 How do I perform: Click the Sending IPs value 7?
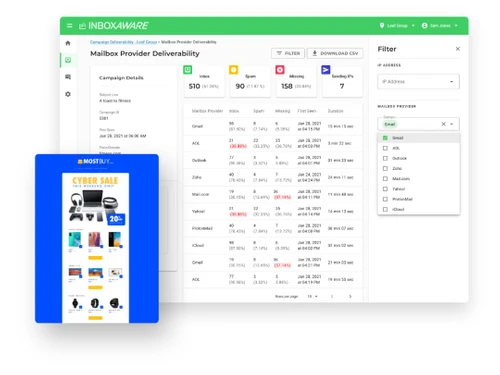pyautogui.click(x=342, y=86)
